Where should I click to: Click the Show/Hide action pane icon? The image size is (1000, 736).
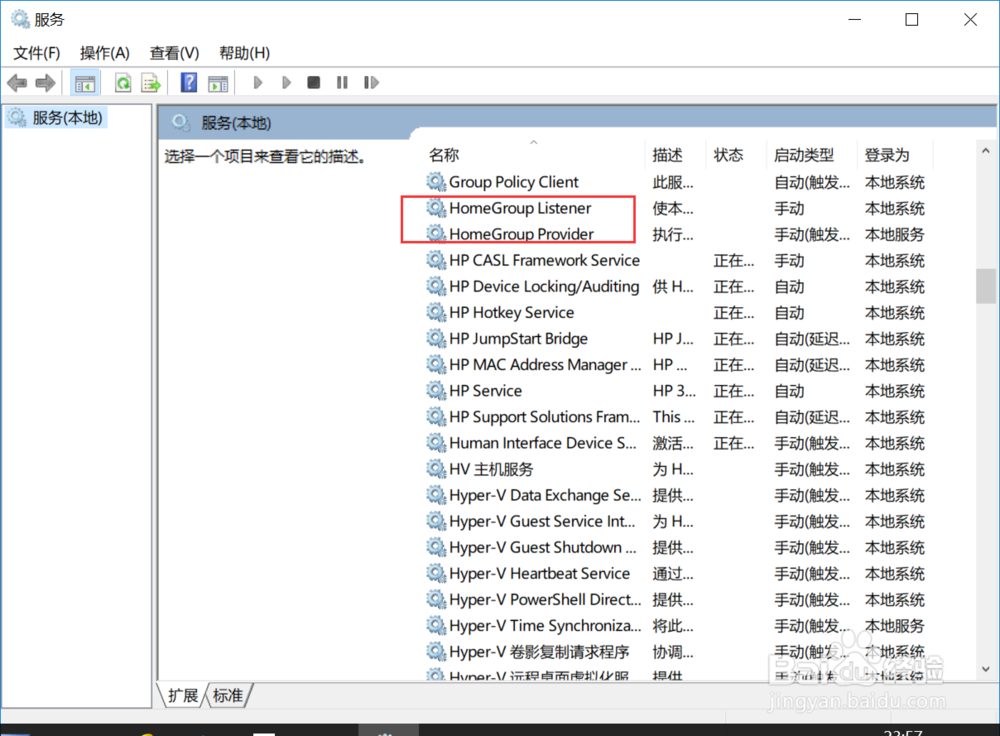coord(218,82)
